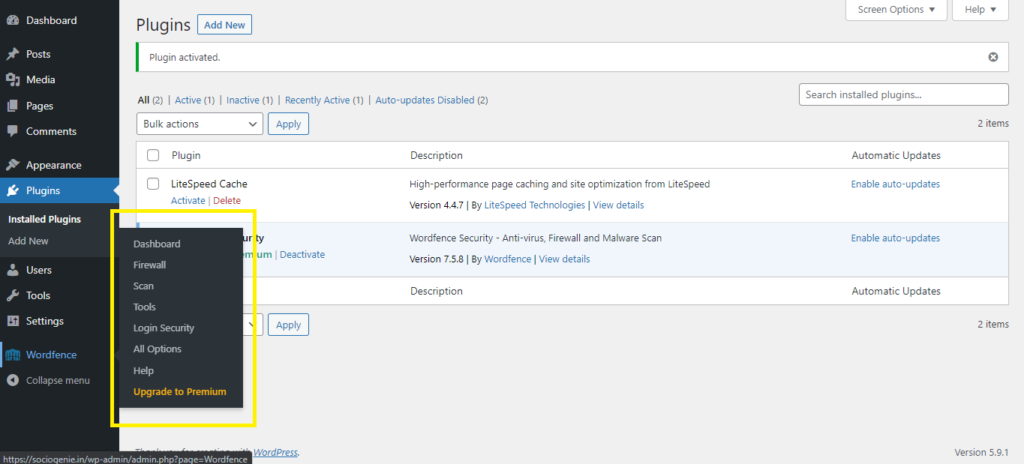Open Add New under Plugins submenu
The image size is (1024, 464).
coord(28,241)
